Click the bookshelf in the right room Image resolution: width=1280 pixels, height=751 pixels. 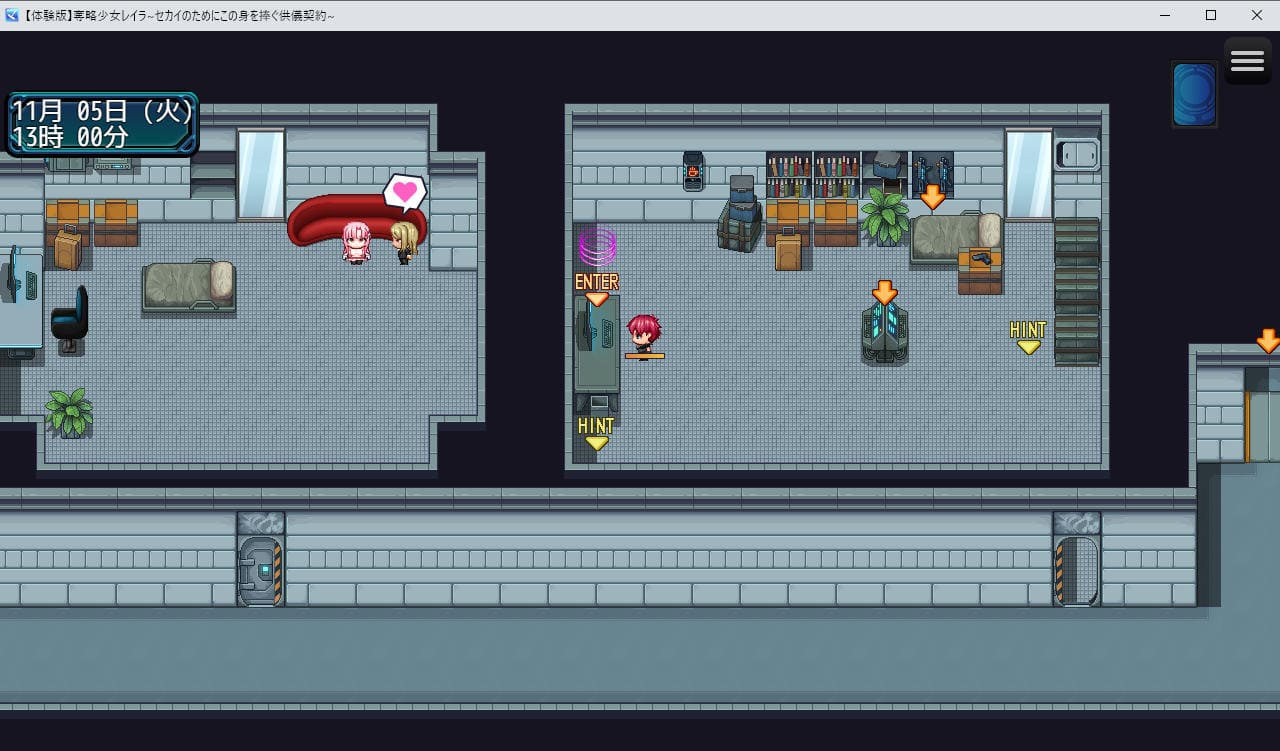813,175
